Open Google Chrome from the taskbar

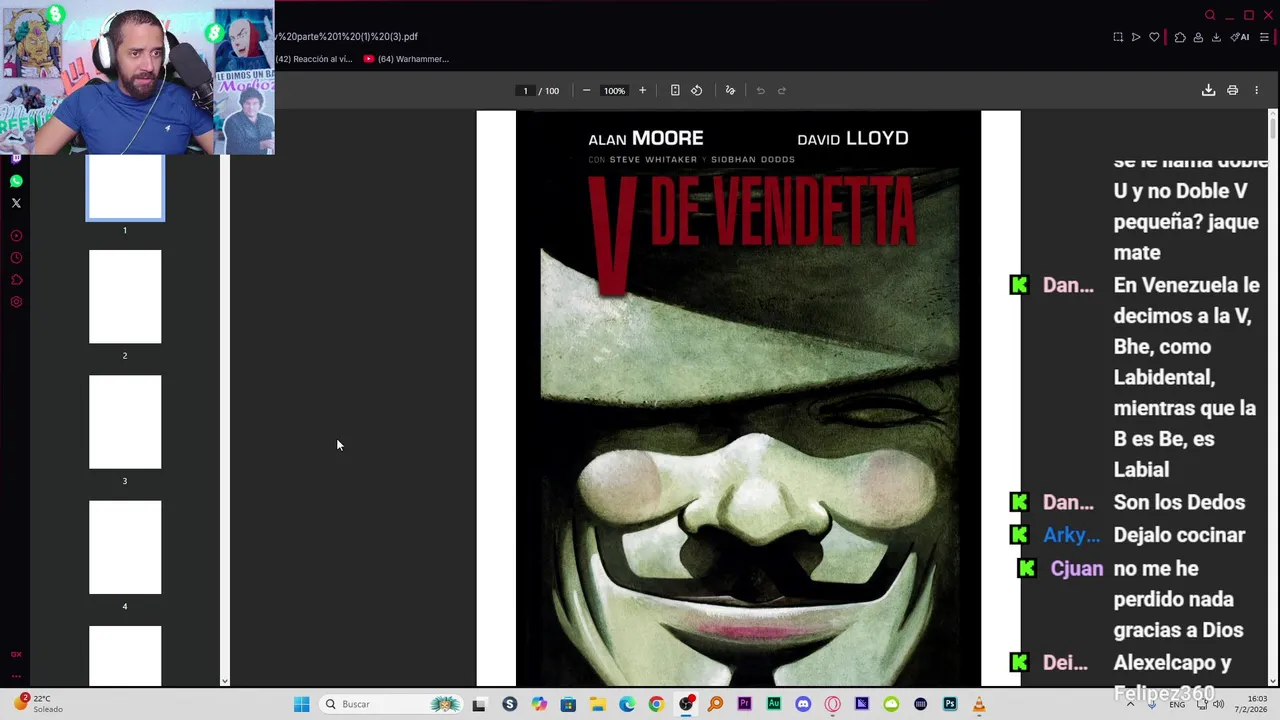[x=656, y=704]
